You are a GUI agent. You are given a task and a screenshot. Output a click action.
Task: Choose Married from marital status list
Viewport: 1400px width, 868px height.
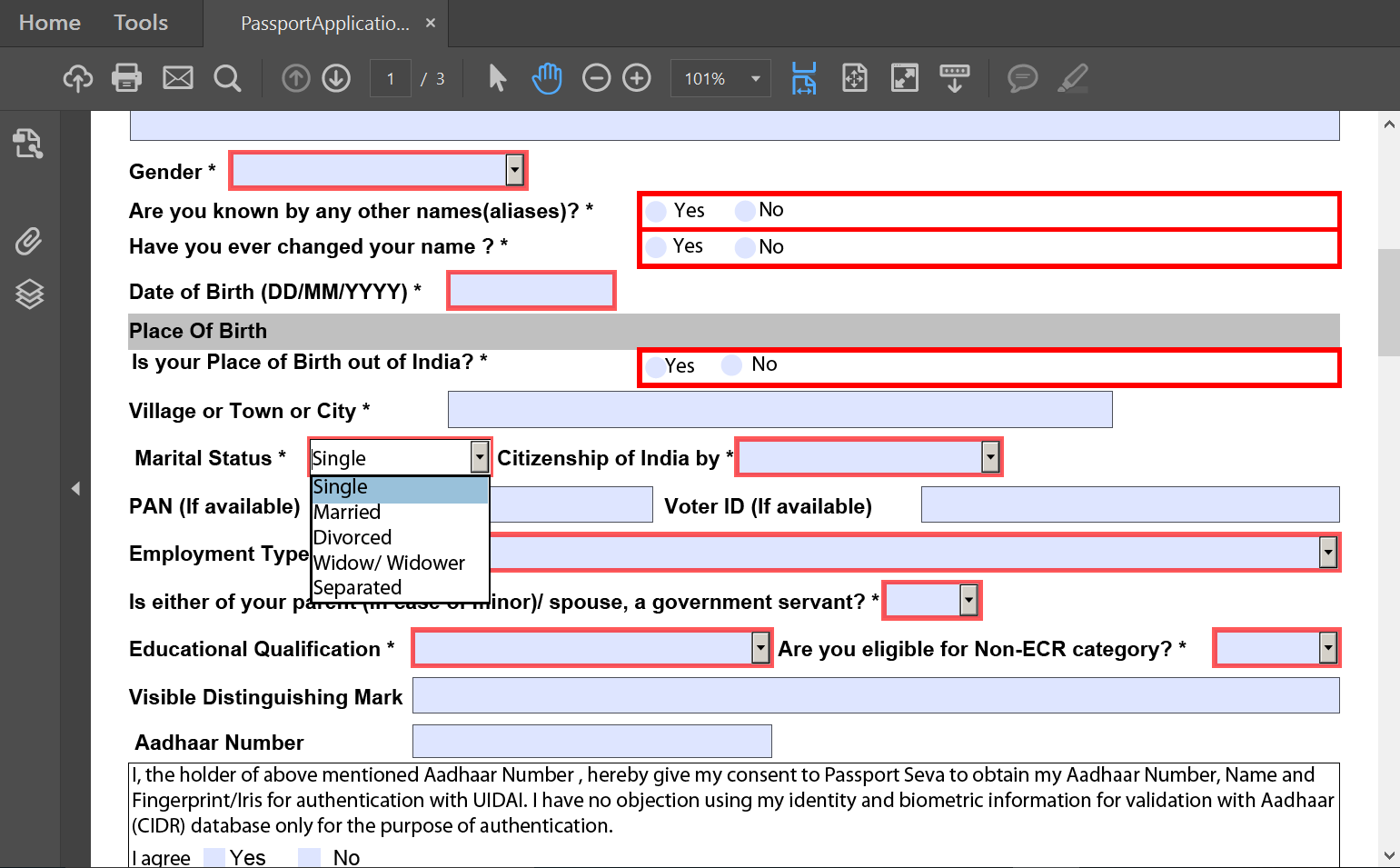tap(348, 513)
